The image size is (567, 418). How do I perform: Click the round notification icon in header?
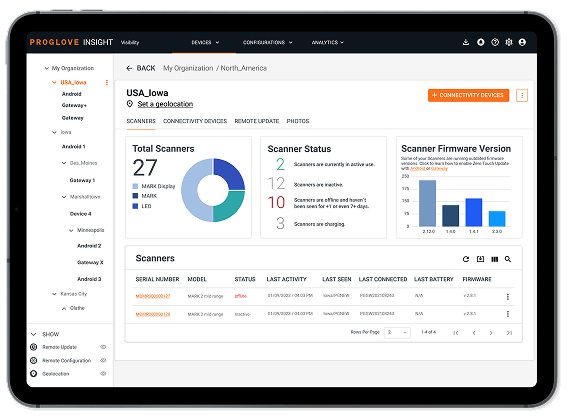tap(481, 42)
